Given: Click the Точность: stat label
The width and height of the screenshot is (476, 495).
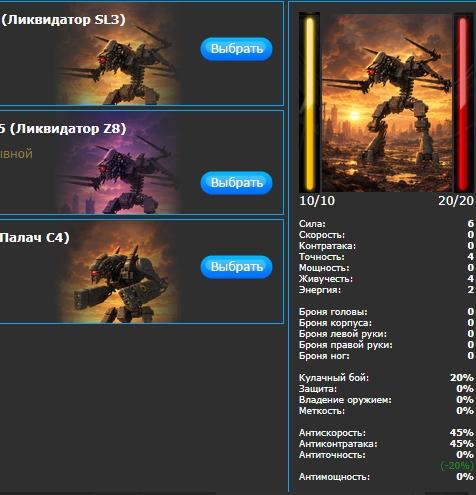Looking at the screenshot, I should [322, 257].
